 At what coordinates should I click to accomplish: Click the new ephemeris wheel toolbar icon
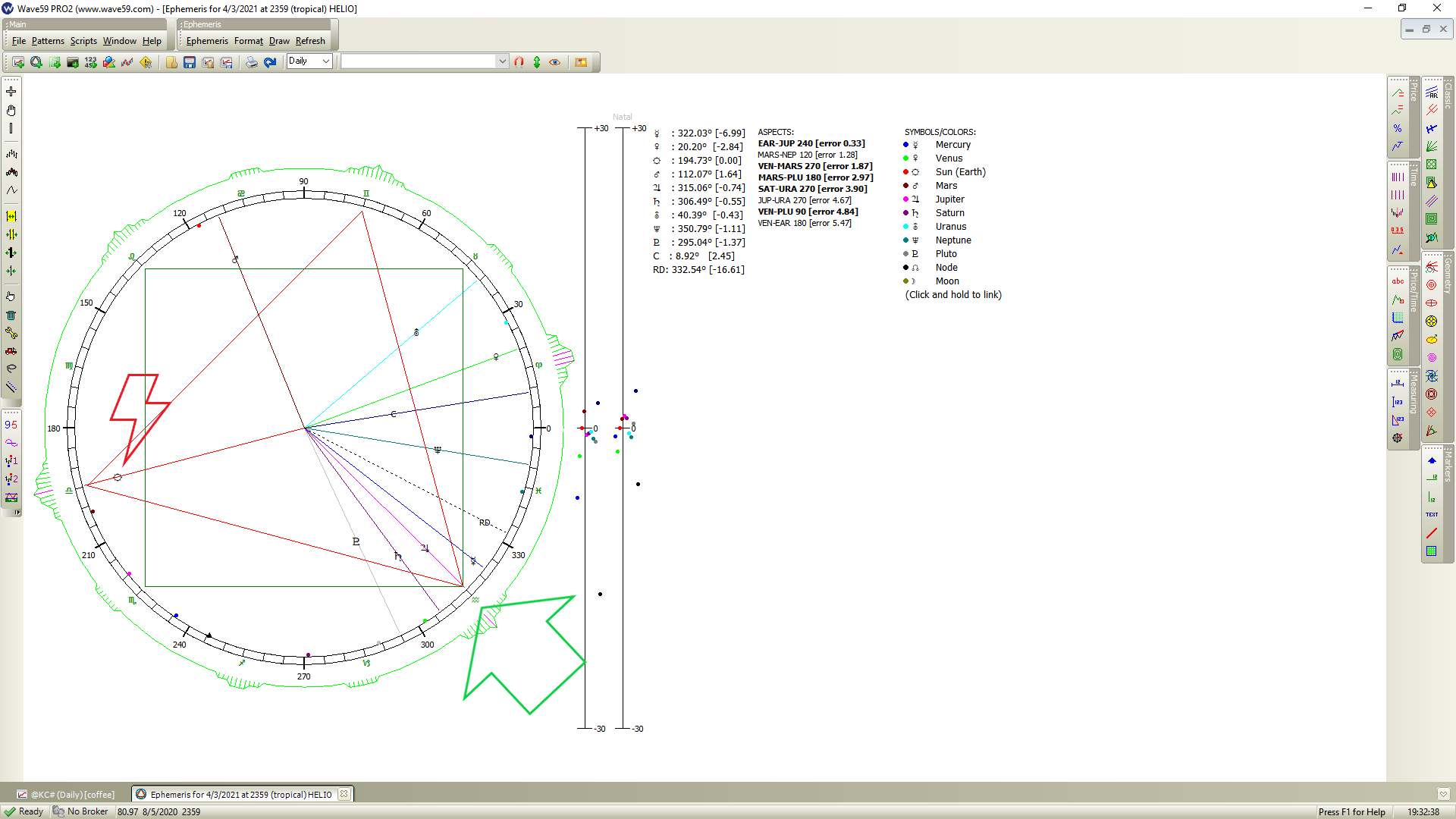[36, 62]
